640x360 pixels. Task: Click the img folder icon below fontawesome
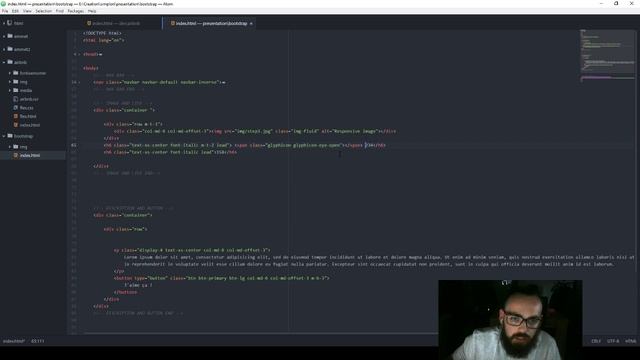click(16, 81)
